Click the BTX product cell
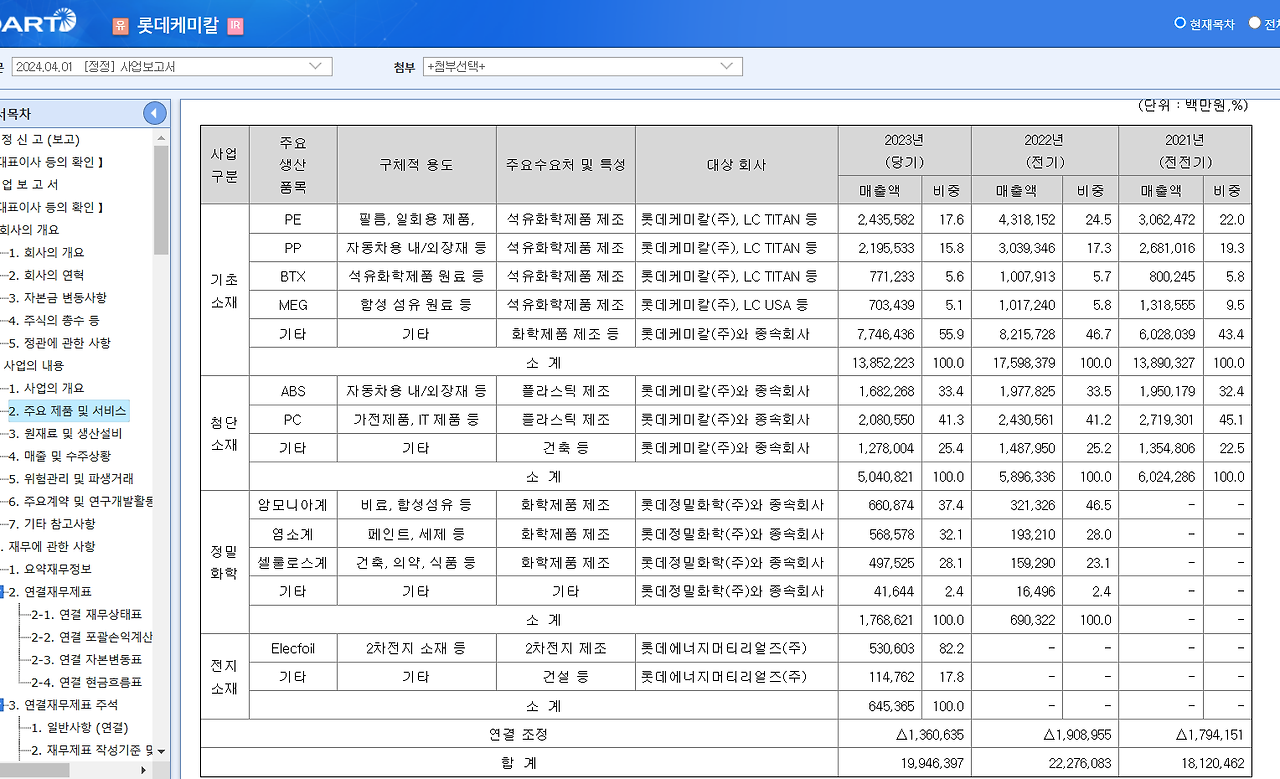Viewport: 1280px width, 779px height. click(293, 276)
